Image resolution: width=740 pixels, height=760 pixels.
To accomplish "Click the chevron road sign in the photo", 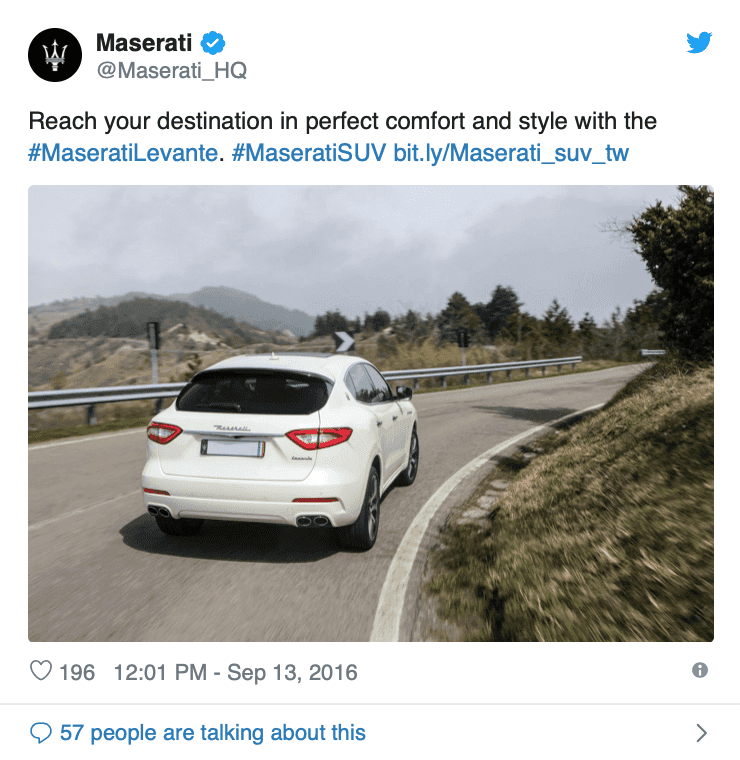I will pyautogui.click(x=344, y=342).
